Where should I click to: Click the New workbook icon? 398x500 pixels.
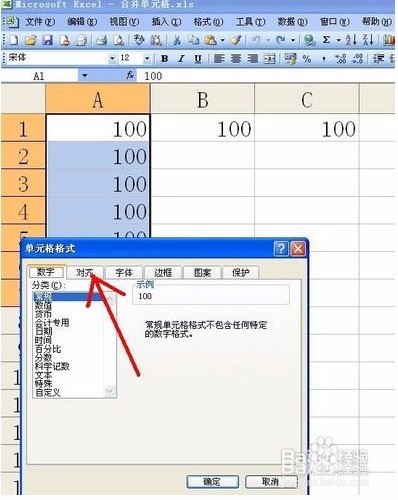(x=13, y=40)
